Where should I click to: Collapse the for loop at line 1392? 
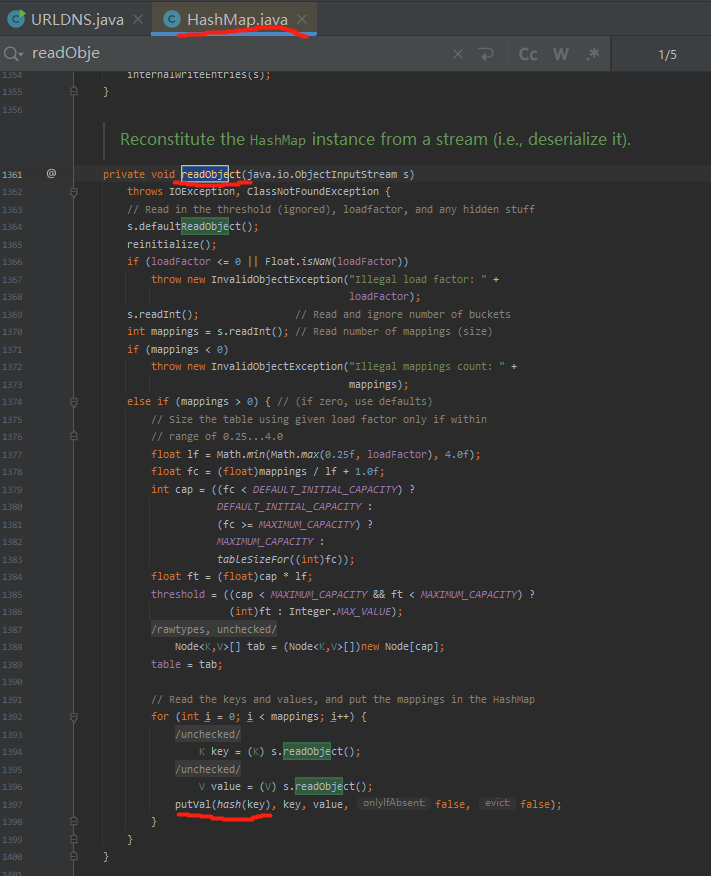(74, 717)
